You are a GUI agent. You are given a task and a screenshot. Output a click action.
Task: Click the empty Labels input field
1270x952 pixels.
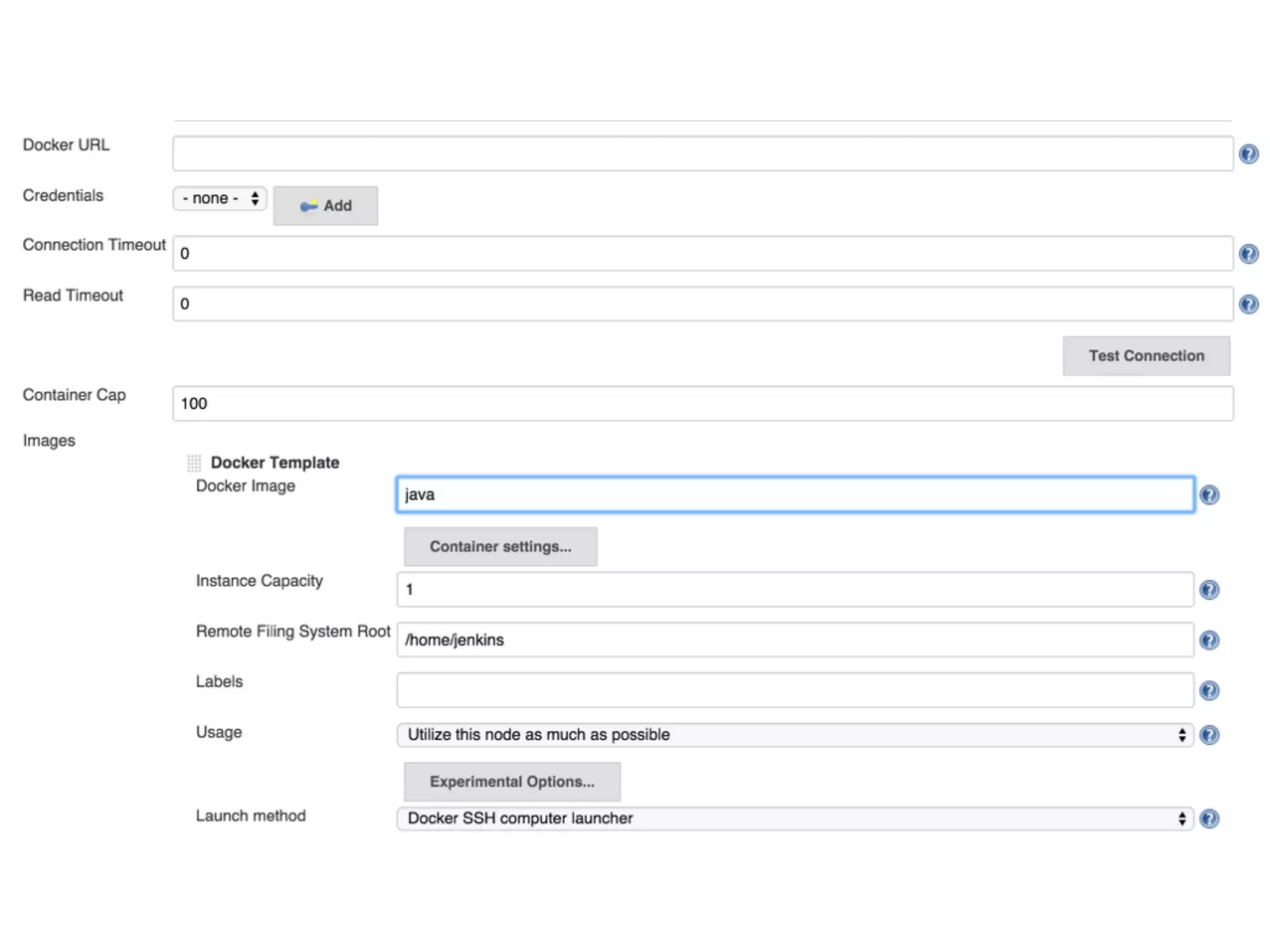794,690
